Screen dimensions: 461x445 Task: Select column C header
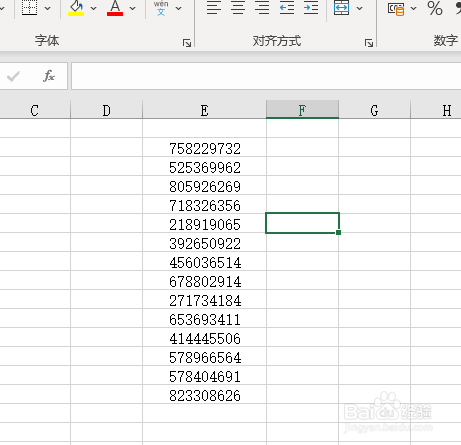pos(34,110)
